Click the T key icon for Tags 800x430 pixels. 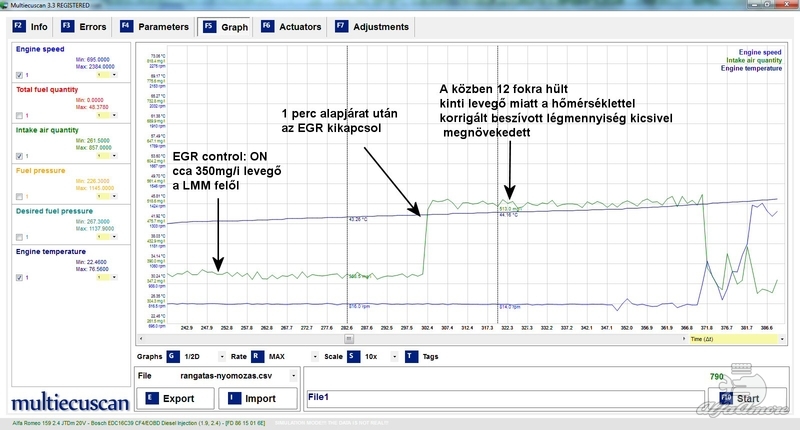coord(411,356)
